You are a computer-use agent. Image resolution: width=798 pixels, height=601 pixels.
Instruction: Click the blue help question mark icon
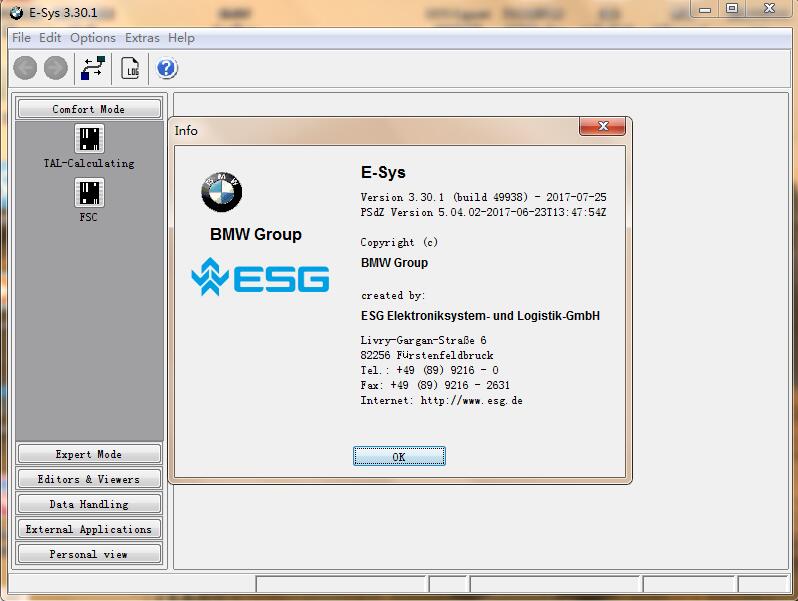(x=166, y=68)
